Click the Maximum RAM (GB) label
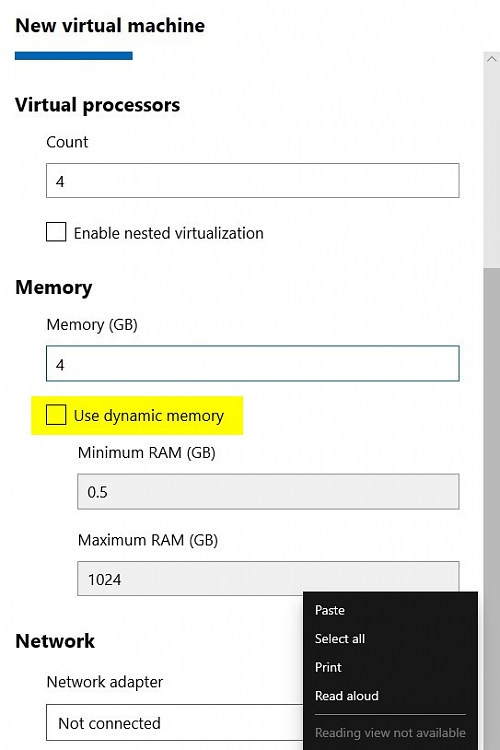This screenshot has width=500, height=750. [x=148, y=540]
